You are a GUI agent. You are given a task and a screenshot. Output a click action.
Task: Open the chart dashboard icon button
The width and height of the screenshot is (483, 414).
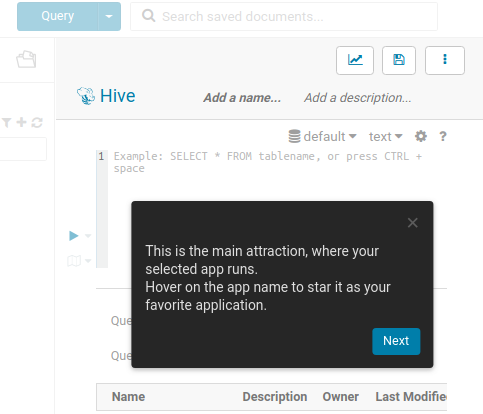(x=355, y=60)
